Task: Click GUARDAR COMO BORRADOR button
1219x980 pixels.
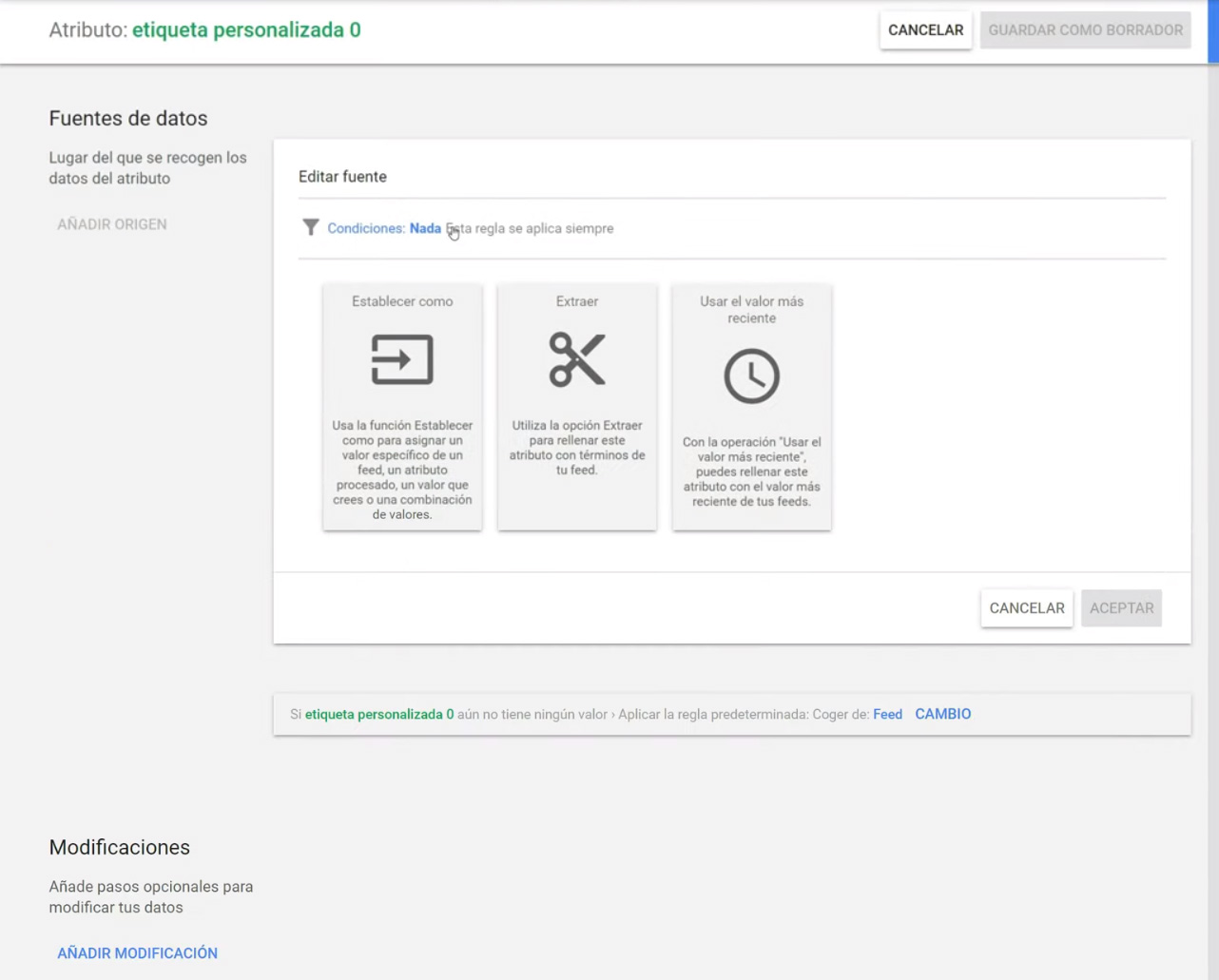Action: 1085,30
